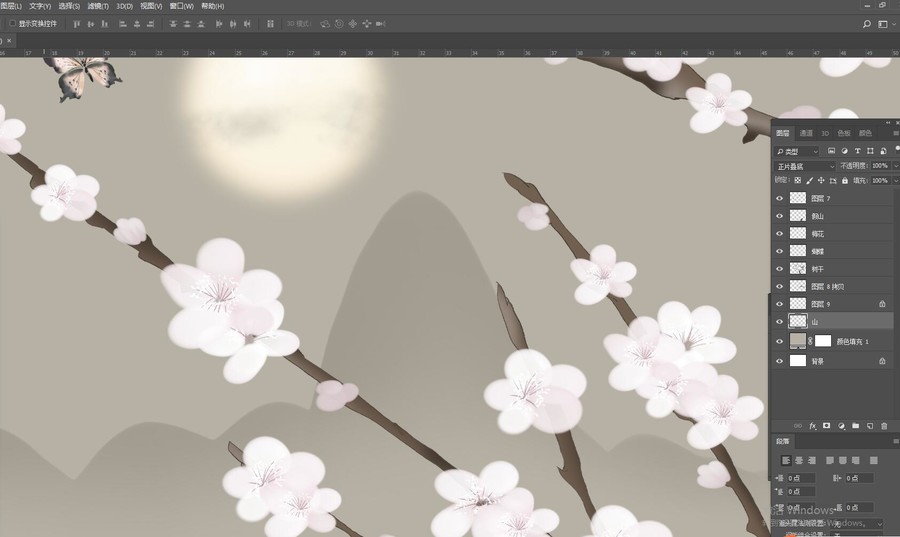The height and width of the screenshot is (537, 900).
Task: Hide the 颜色填充 1 layer
Action: pos(779,341)
